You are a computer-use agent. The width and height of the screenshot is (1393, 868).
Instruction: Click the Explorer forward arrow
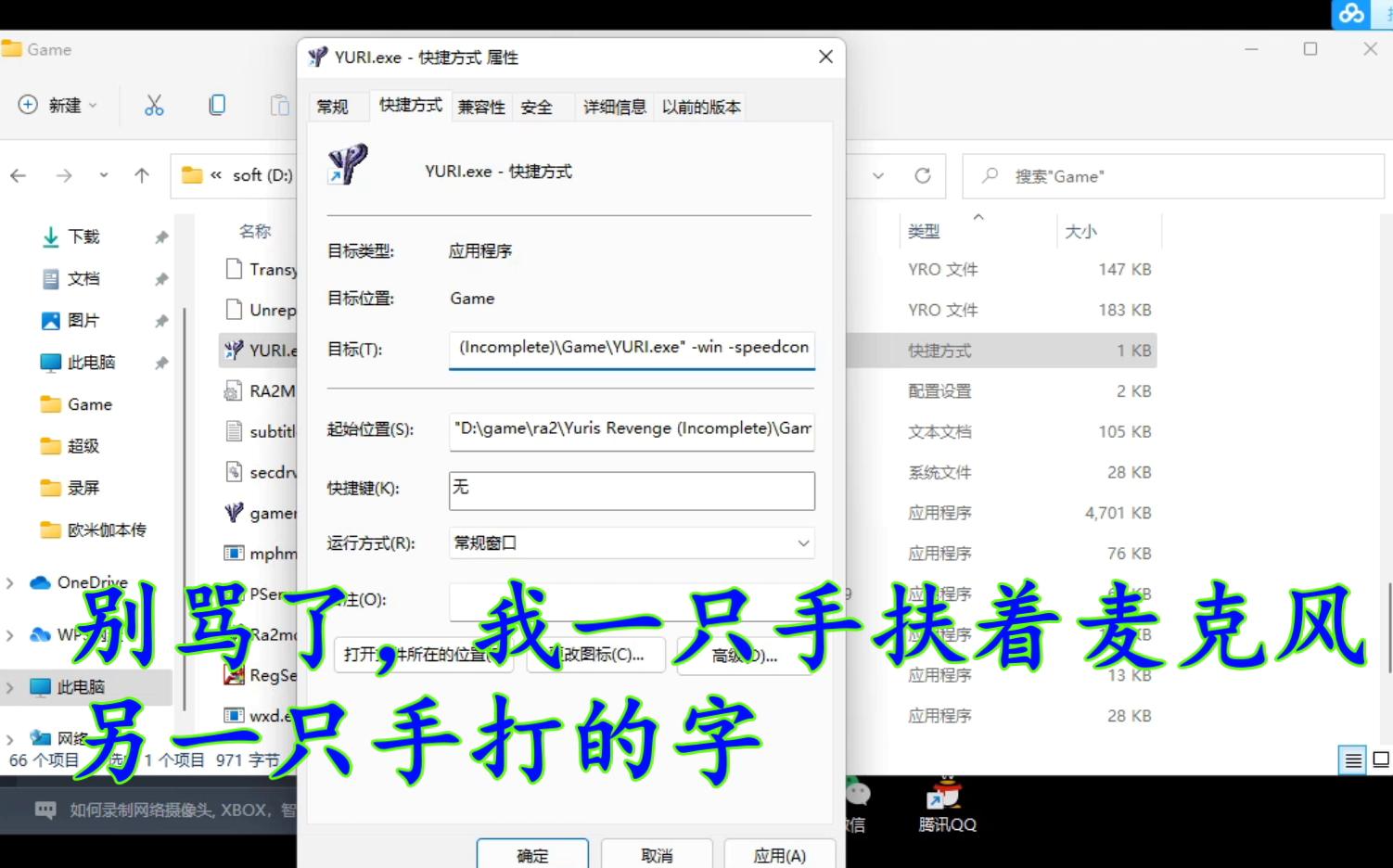(x=63, y=175)
